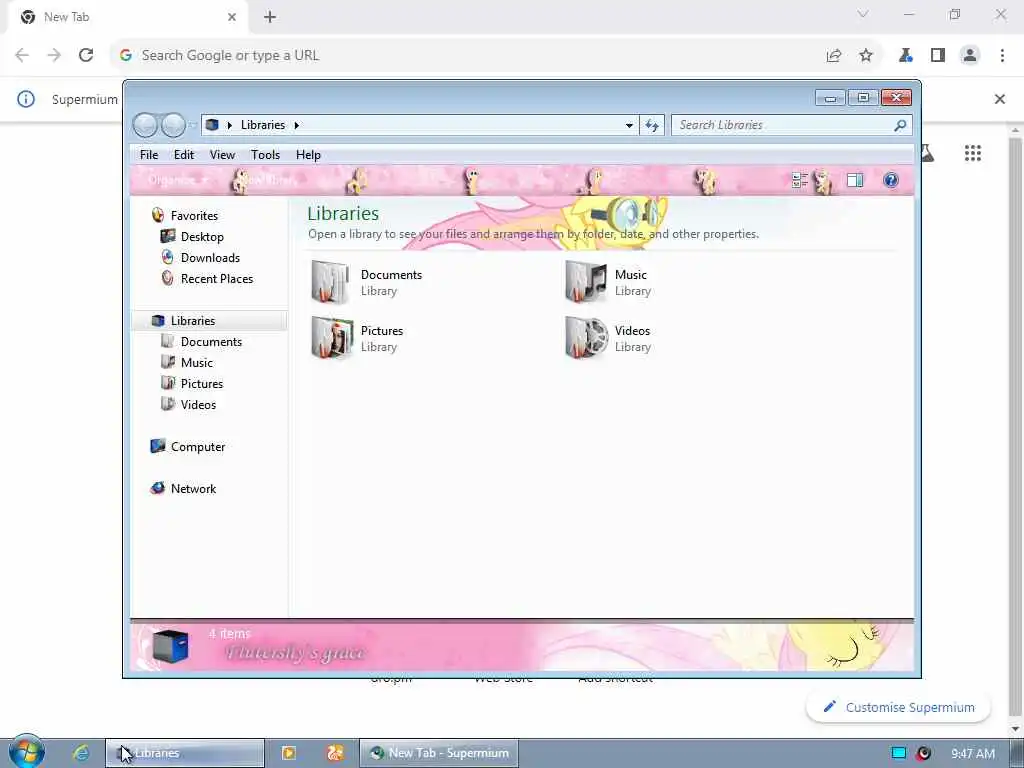Screen dimensions: 1024x768
Task: Select the Pictures library icon
Action: (x=332, y=338)
